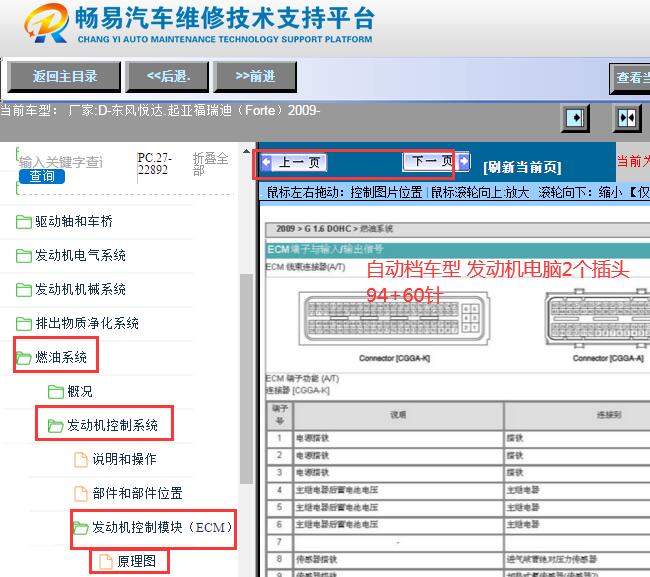Click the tree panel scroll-up arrow
Viewport: 650px width, 577px height.
point(246,152)
